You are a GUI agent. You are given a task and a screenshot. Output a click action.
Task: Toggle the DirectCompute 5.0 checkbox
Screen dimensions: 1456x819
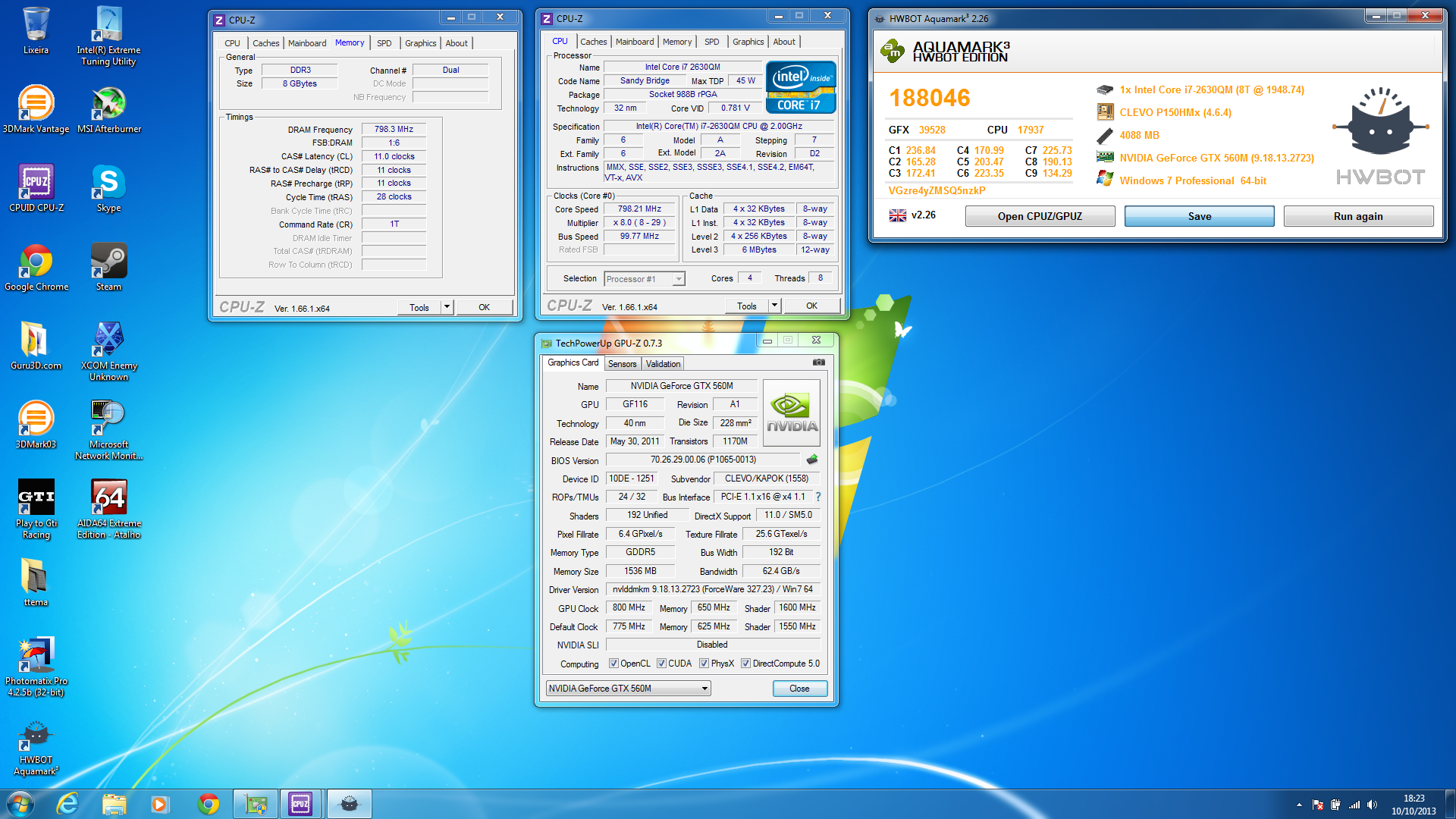pyautogui.click(x=745, y=664)
